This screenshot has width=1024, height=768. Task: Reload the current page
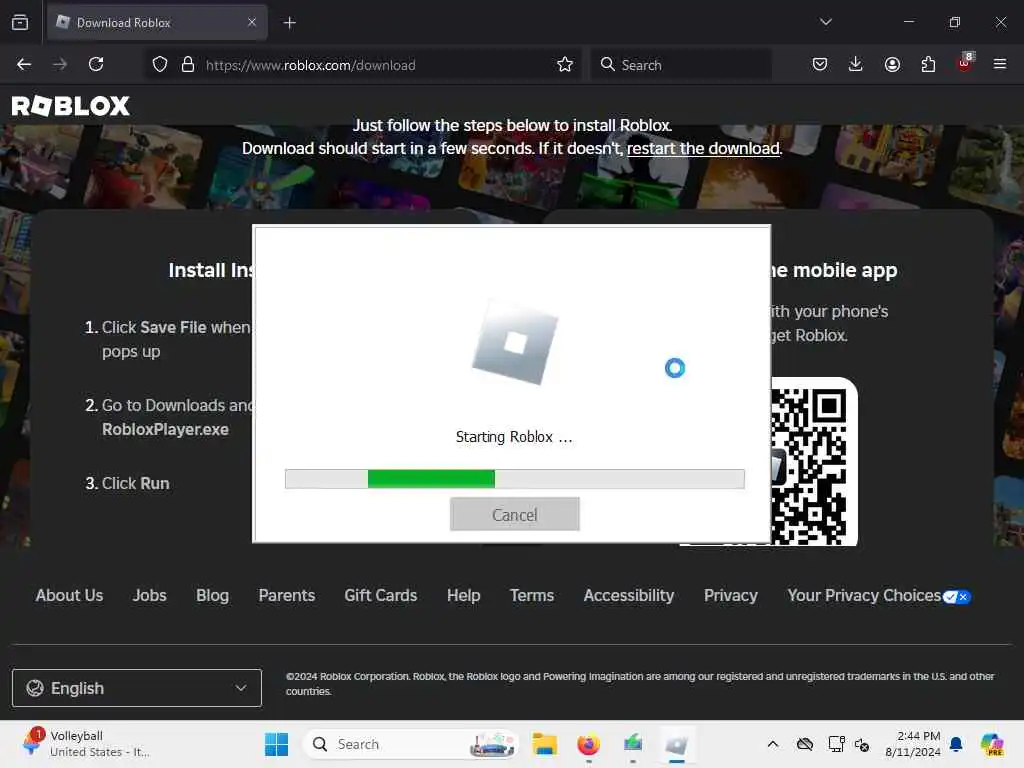[x=96, y=64]
